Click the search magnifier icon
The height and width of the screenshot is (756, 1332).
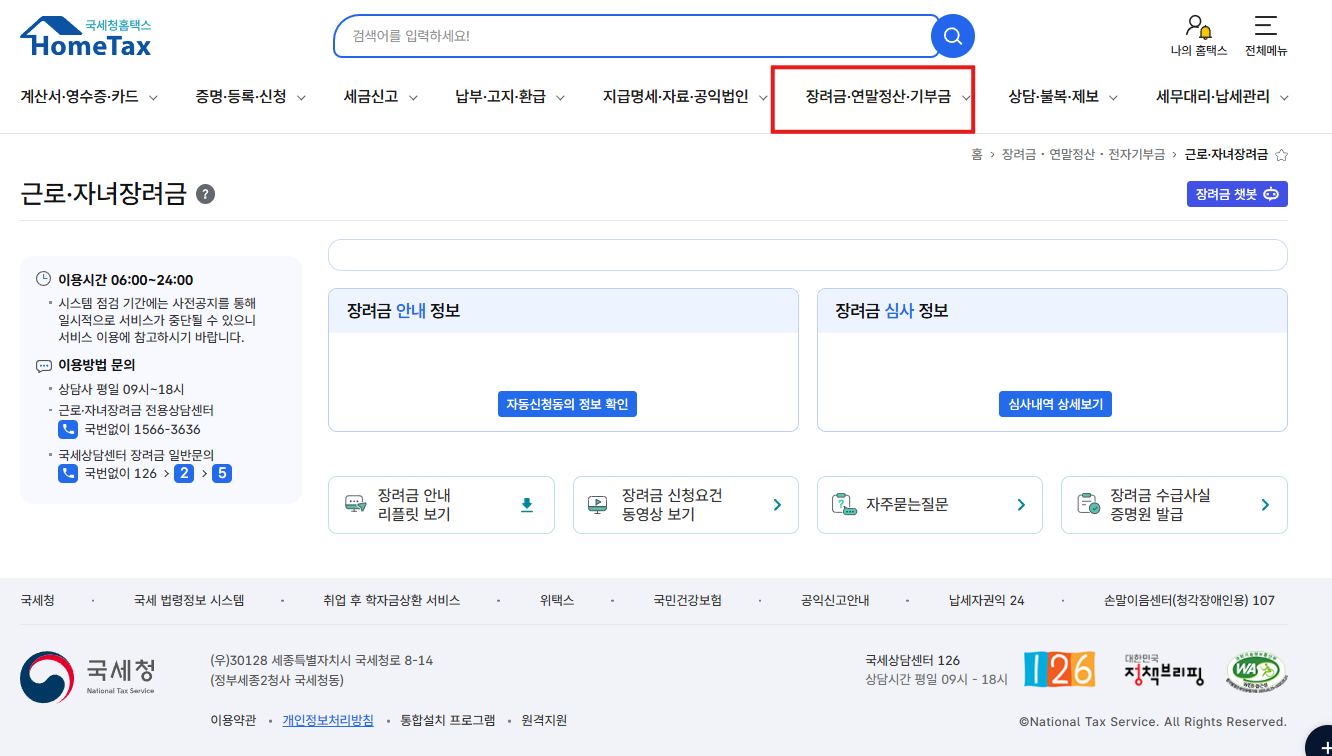click(x=951, y=36)
